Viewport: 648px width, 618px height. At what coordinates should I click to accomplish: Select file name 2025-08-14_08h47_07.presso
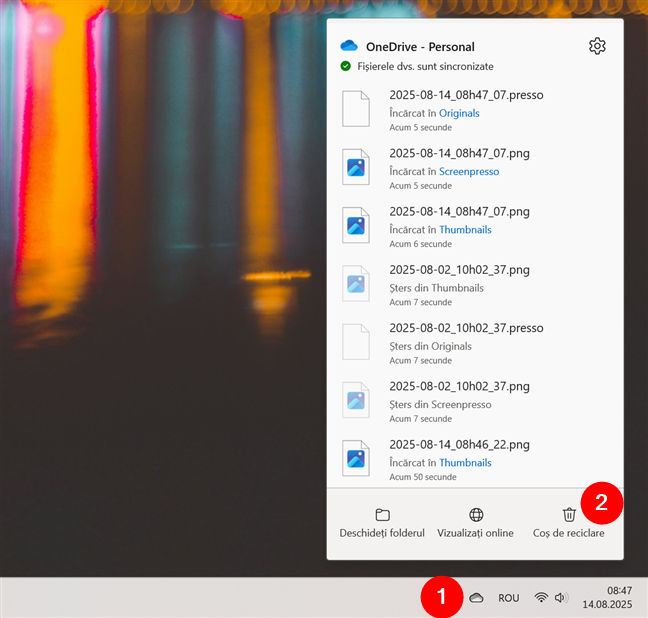point(466,95)
